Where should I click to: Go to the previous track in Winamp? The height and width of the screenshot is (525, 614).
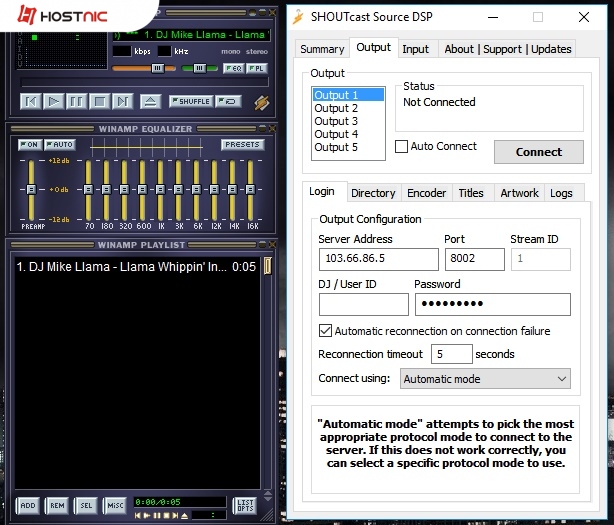click(x=31, y=101)
